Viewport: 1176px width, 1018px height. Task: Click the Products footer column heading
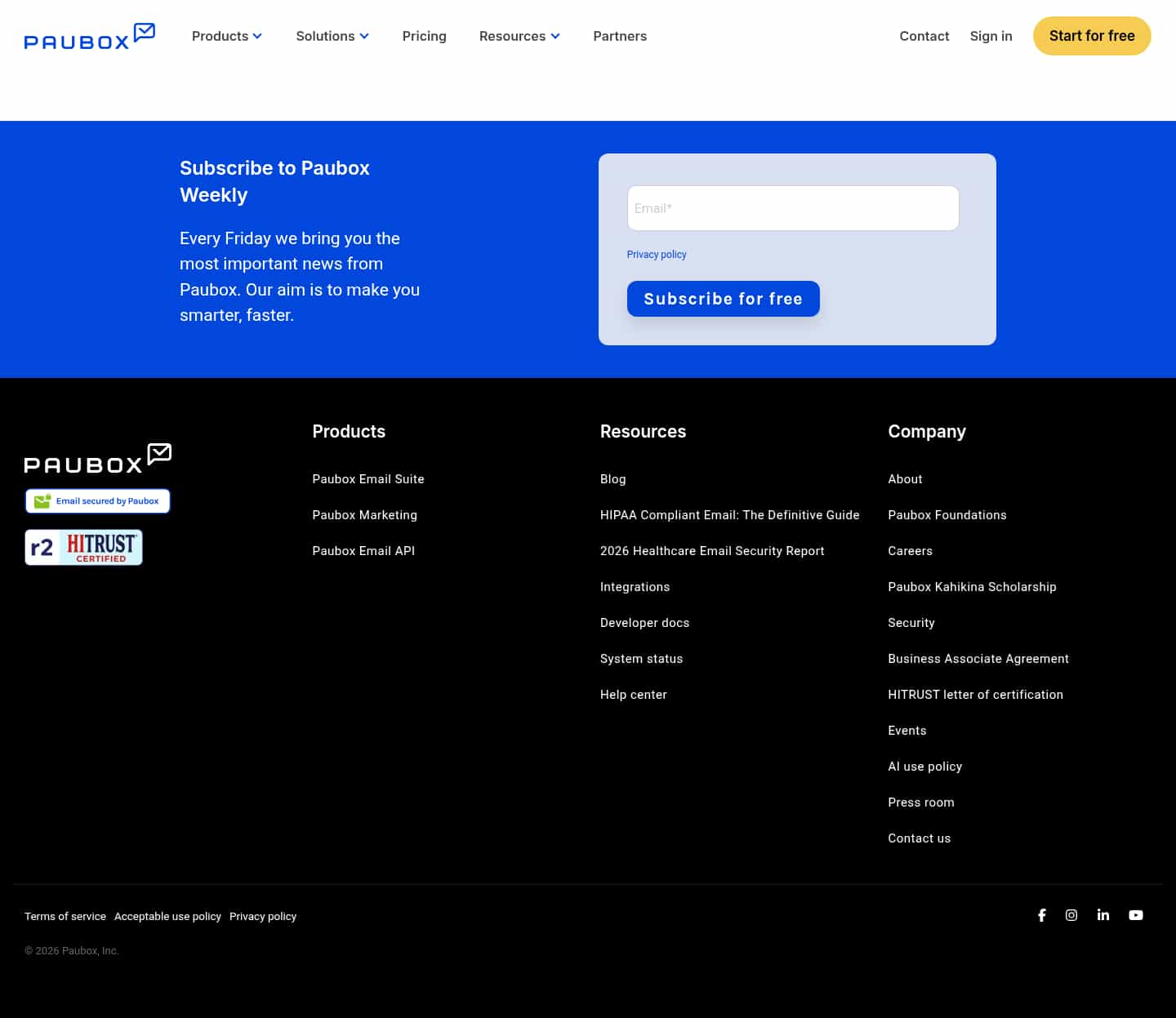349,432
